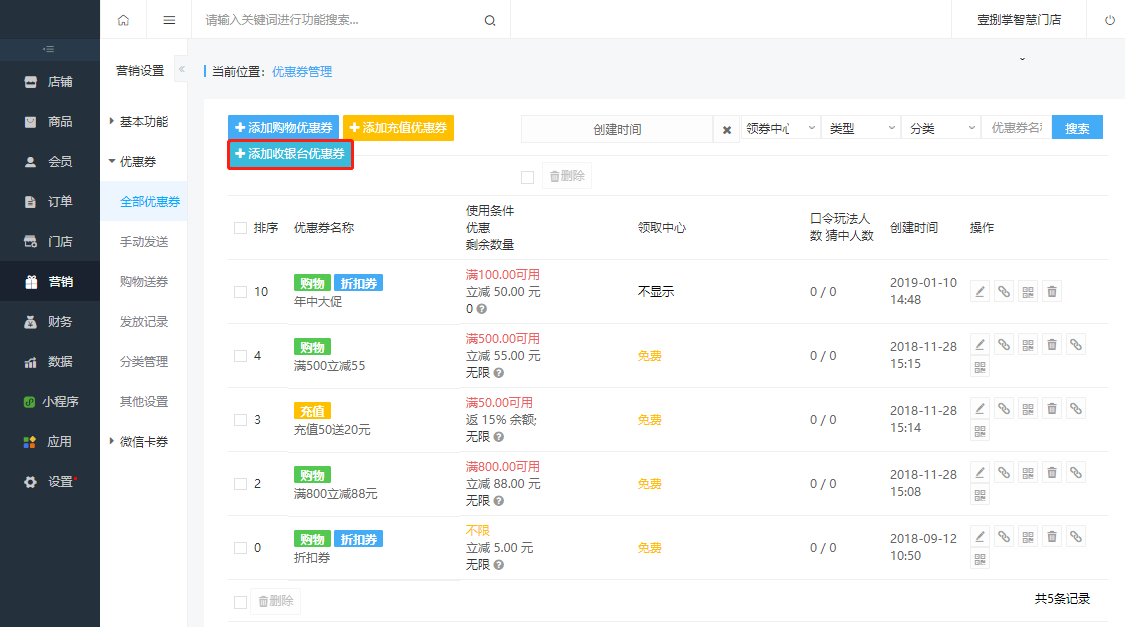1125x627 pixels.
Task: Click the home icon in top bar
Action: point(123,20)
